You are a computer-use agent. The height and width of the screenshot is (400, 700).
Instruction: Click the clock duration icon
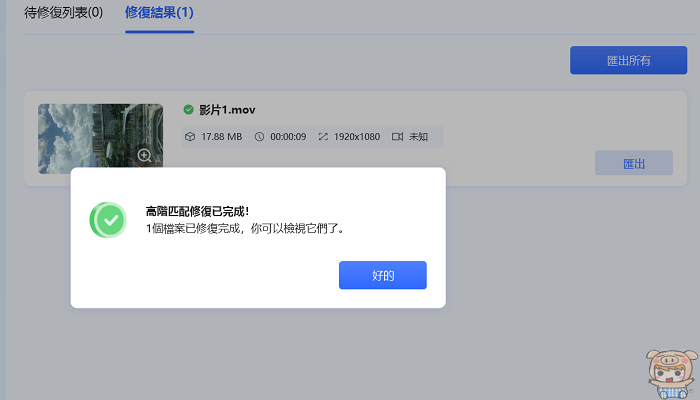tap(259, 137)
